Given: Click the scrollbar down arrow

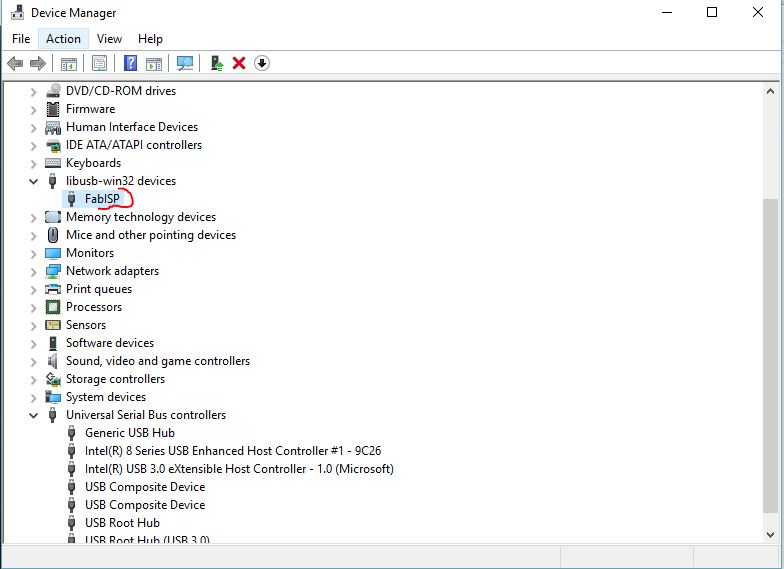Looking at the screenshot, I should [770, 534].
